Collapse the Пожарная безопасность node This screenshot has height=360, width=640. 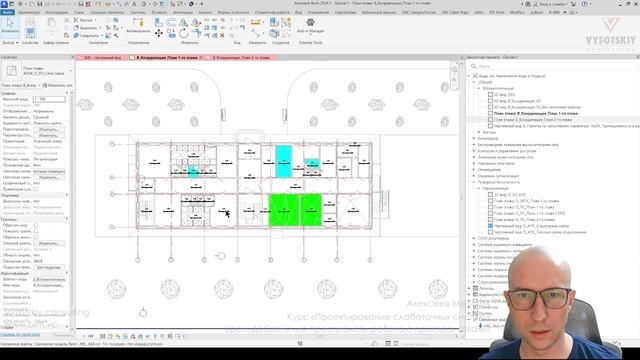[474, 182]
